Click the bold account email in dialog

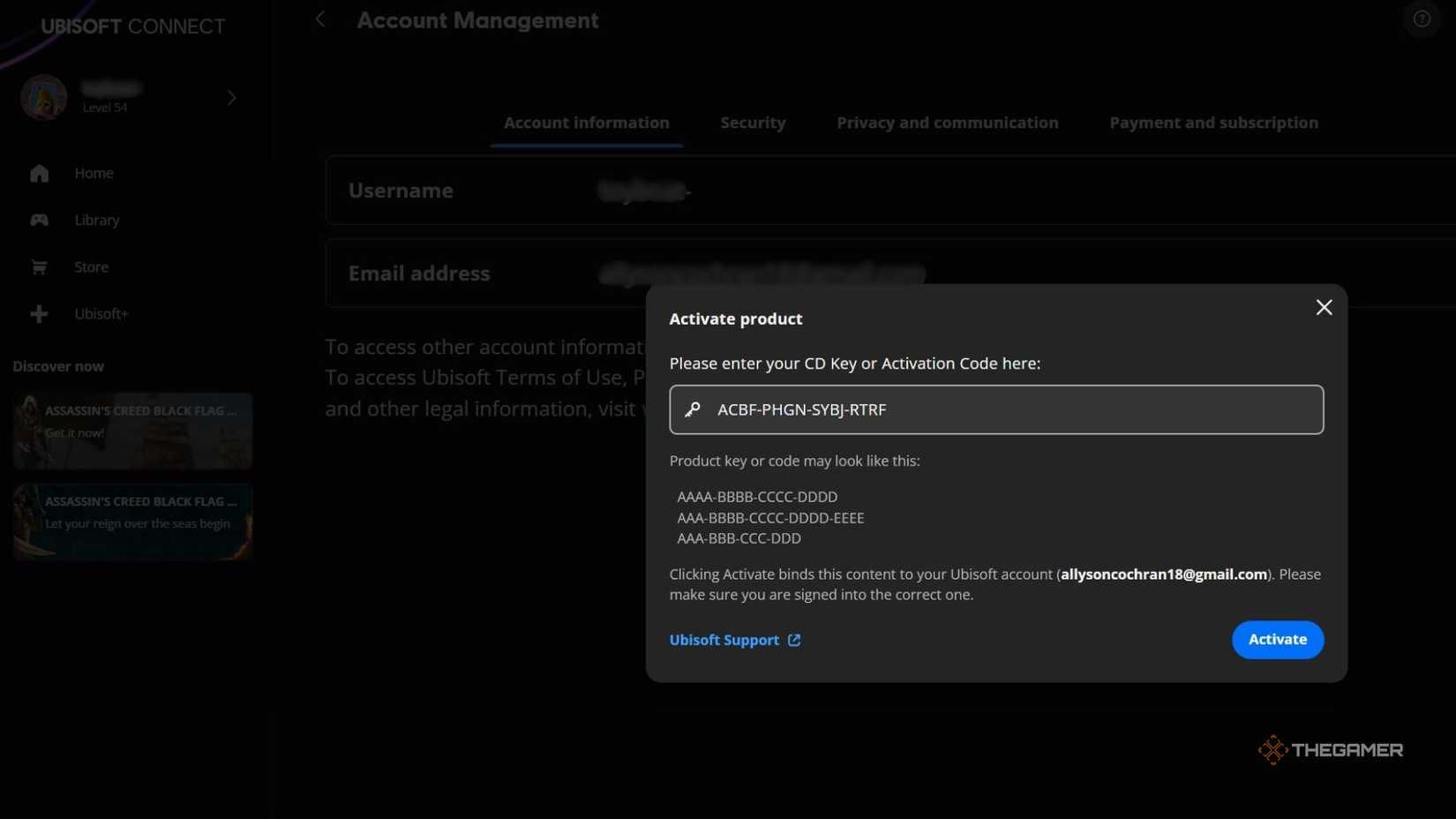tap(1164, 575)
